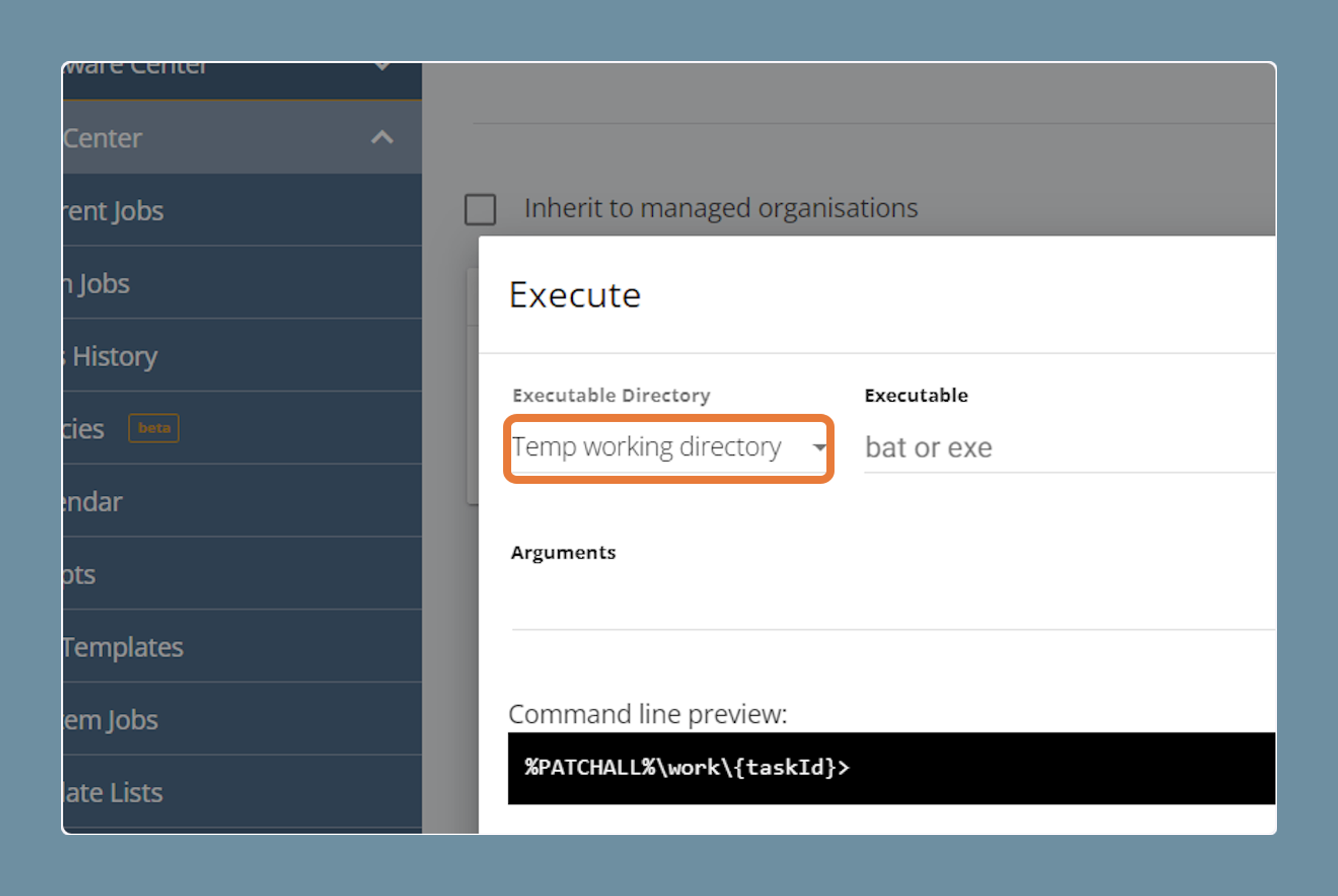This screenshot has height=896, width=1338.
Task: Open the Templates sidebar entry
Action: click(242, 647)
